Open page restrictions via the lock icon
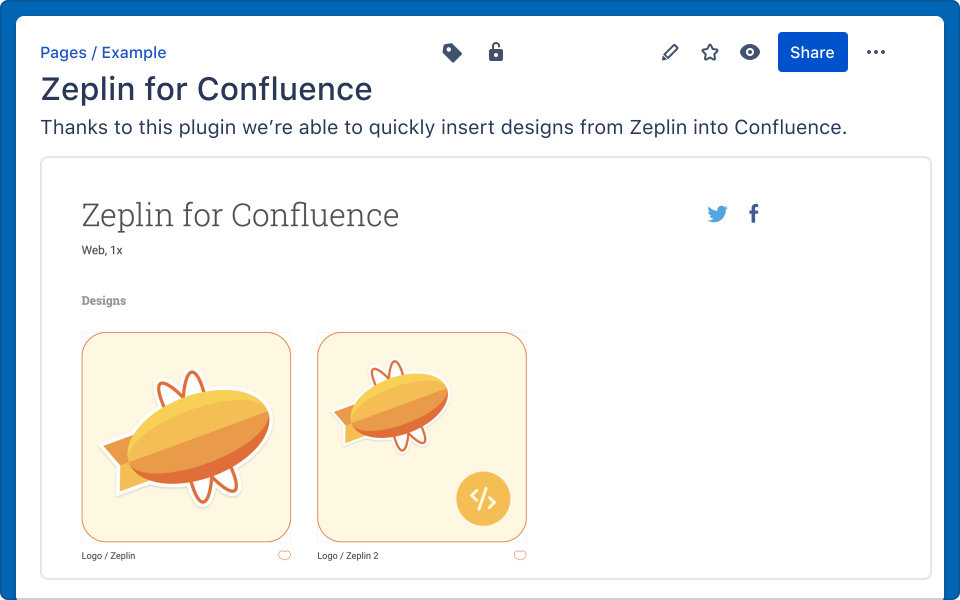The width and height of the screenshot is (960, 600). tap(496, 52)
